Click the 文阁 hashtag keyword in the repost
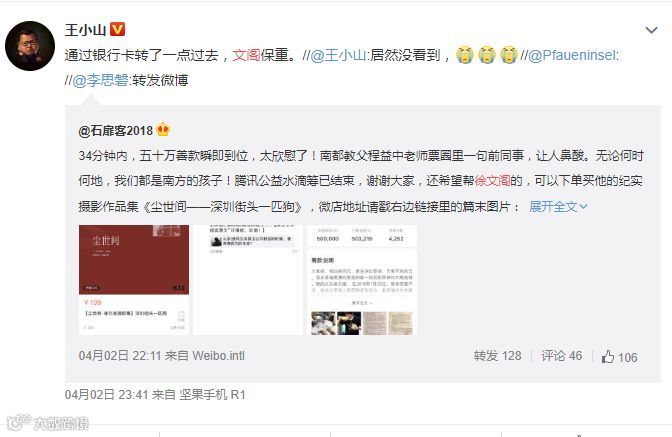The image size is (672, 437). [246, 55]
